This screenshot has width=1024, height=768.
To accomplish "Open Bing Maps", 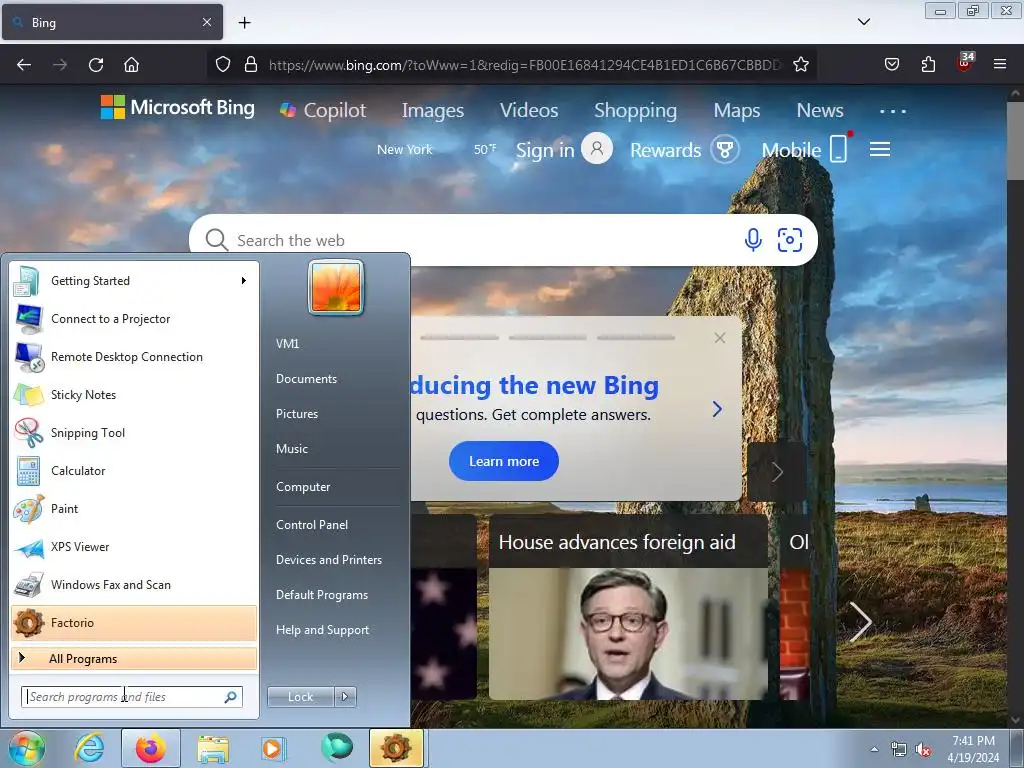I will (x=737, y=110).
